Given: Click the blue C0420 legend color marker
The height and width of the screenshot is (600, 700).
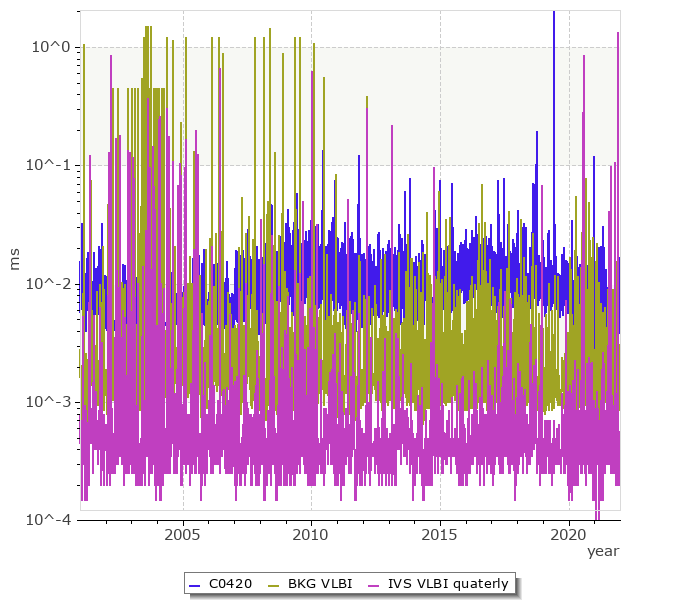Looking at the screenshot, I should click(195, 583).
